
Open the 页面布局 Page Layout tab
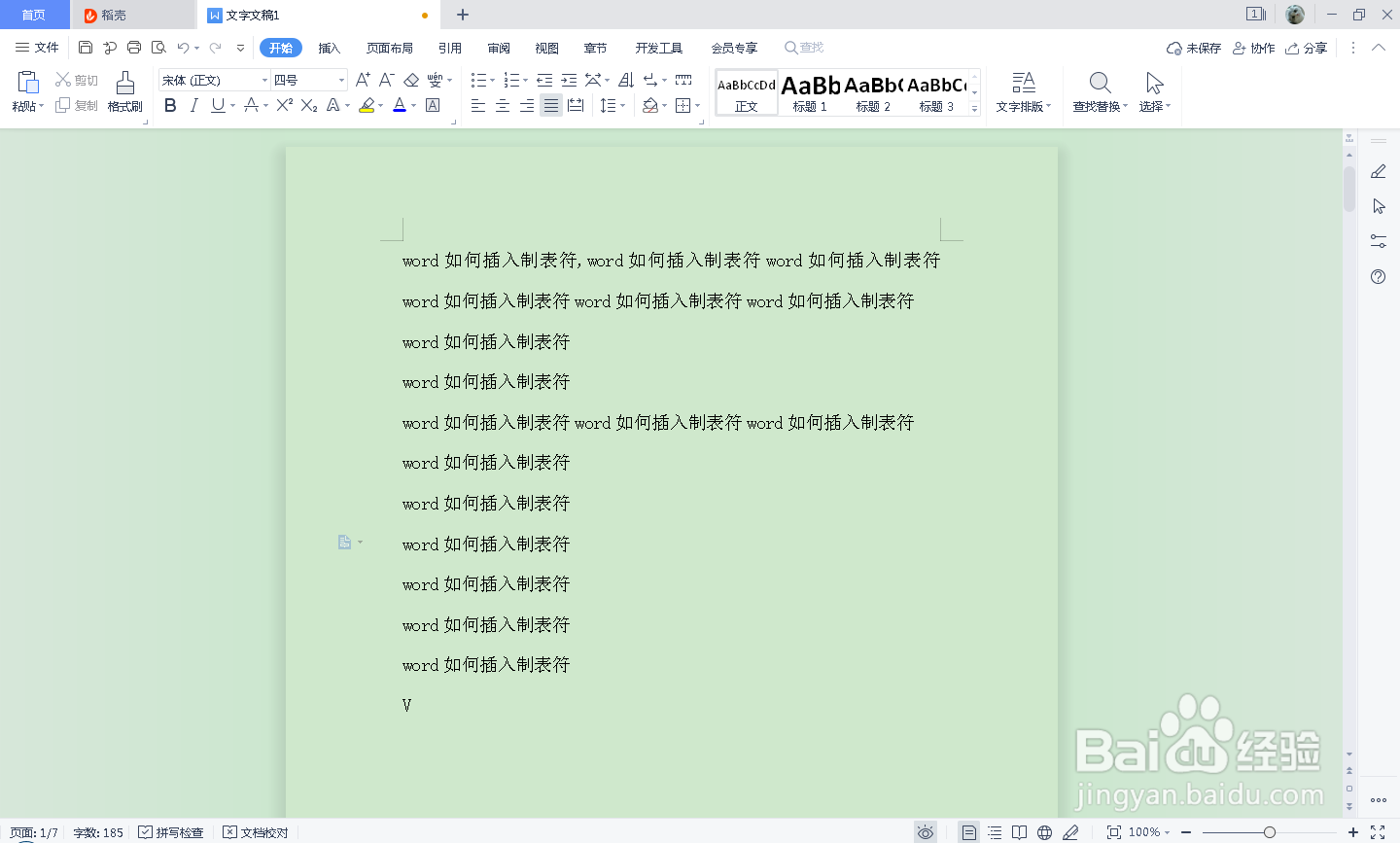390,48
